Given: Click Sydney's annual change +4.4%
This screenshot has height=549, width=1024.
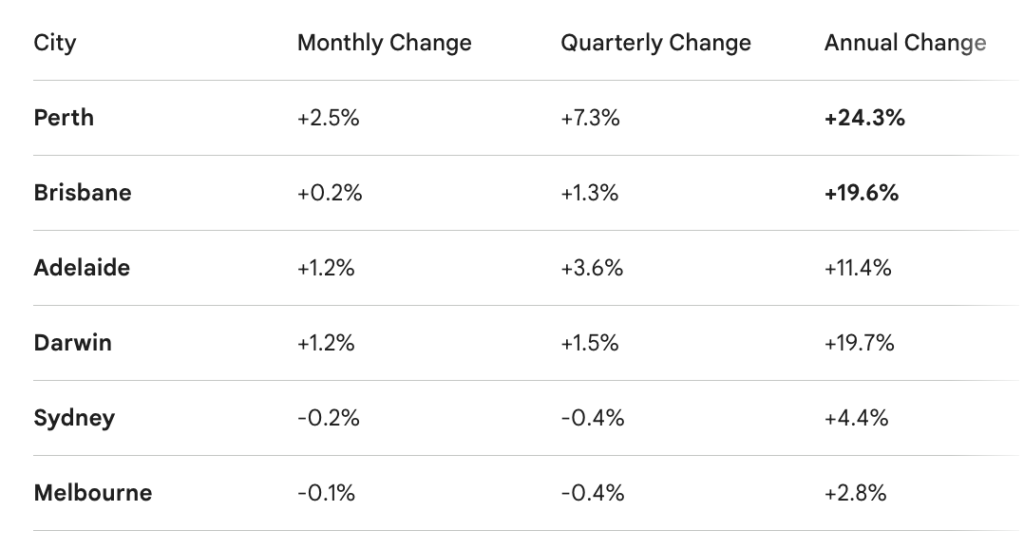Looking at the screenshot, I should pos(856,418).
